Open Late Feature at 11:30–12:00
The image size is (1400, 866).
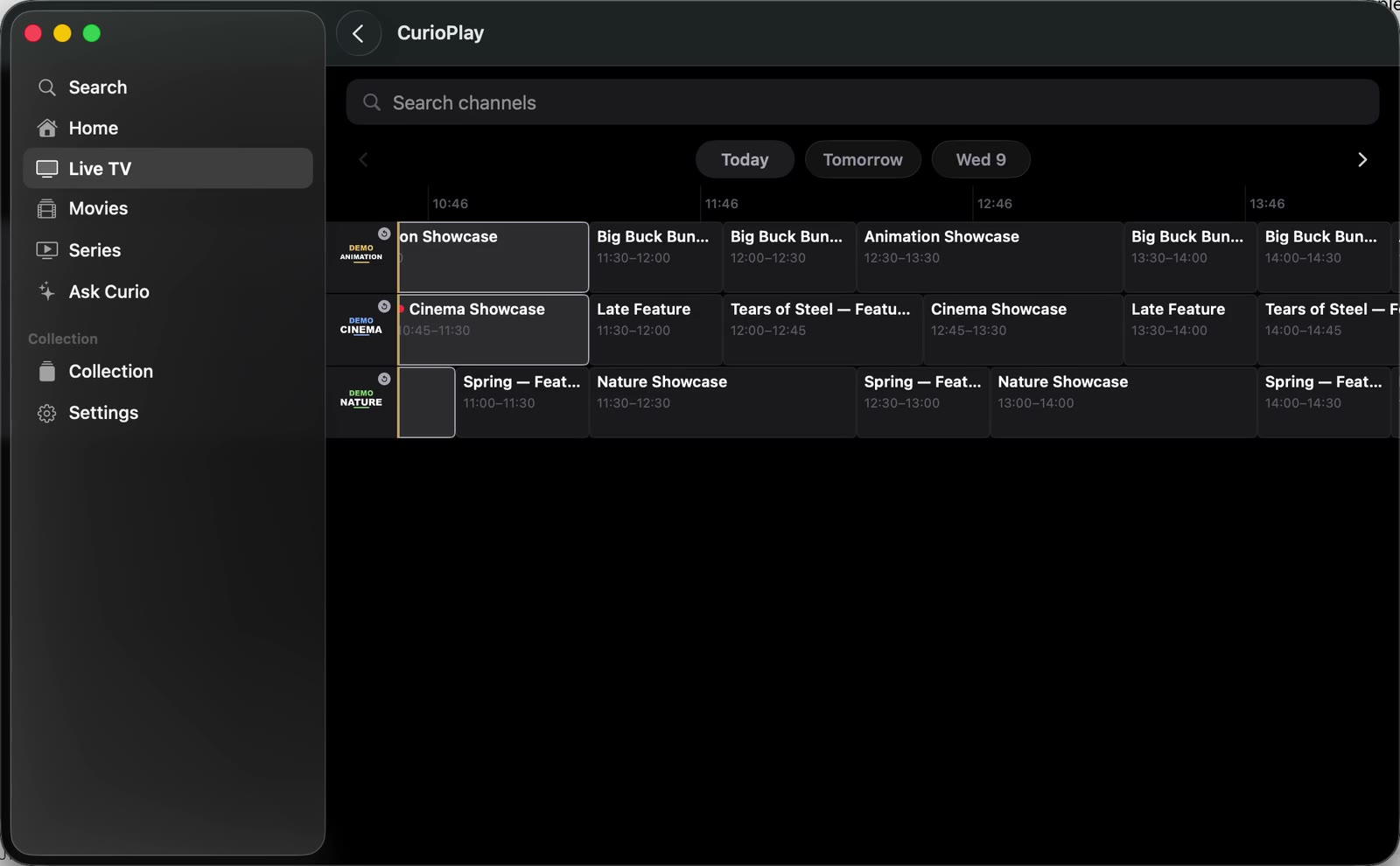pyautogui.click(x=656, y=330)
